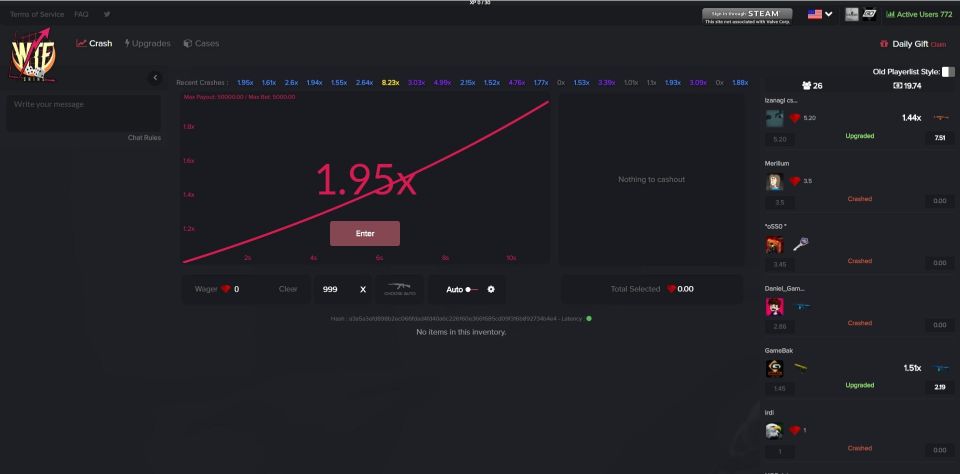Open the auto-bet settings gear

(x=491, y=289)
